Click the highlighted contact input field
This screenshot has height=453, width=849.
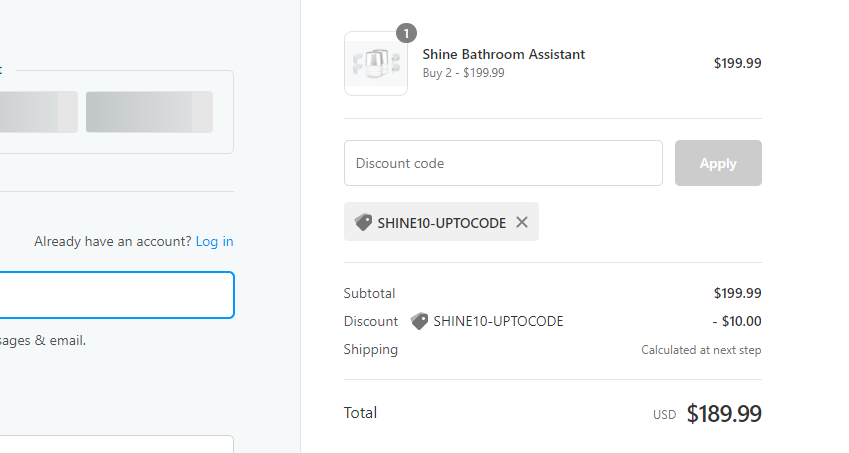tap(117, 295)
